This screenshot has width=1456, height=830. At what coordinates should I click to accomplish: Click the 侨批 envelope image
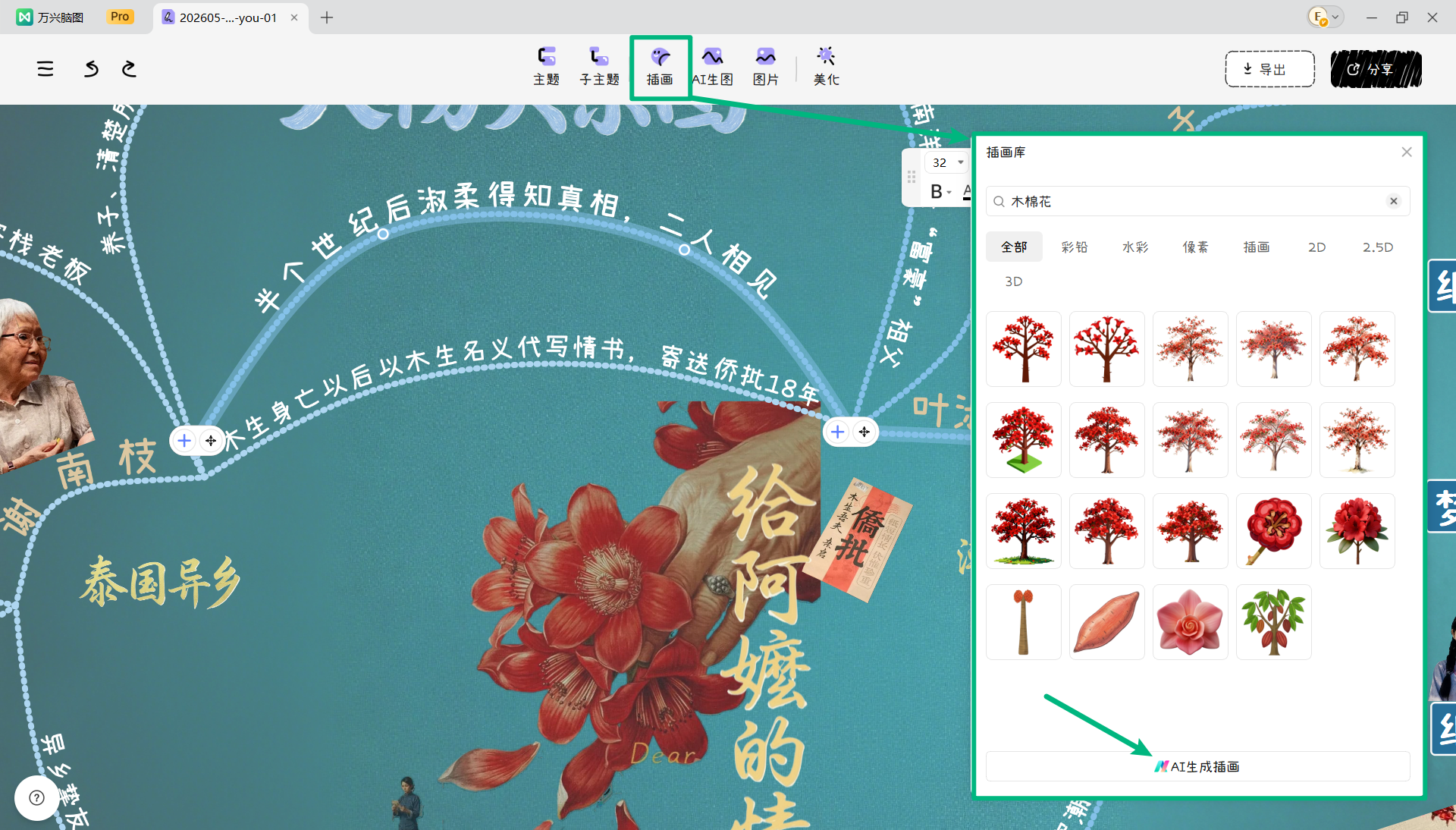click(858, 540)
